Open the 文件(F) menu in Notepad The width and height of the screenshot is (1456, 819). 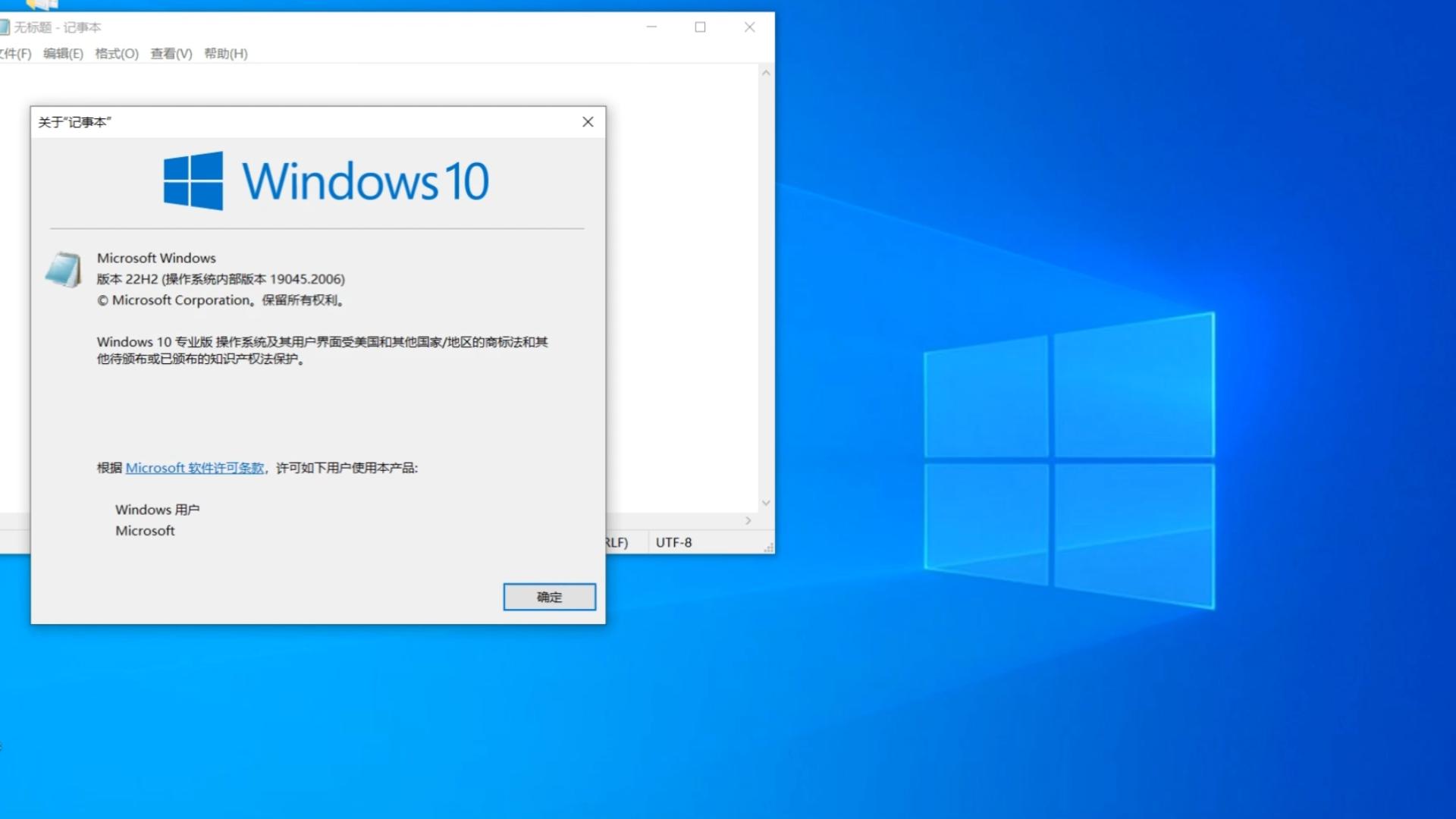(x=15, y=53)
